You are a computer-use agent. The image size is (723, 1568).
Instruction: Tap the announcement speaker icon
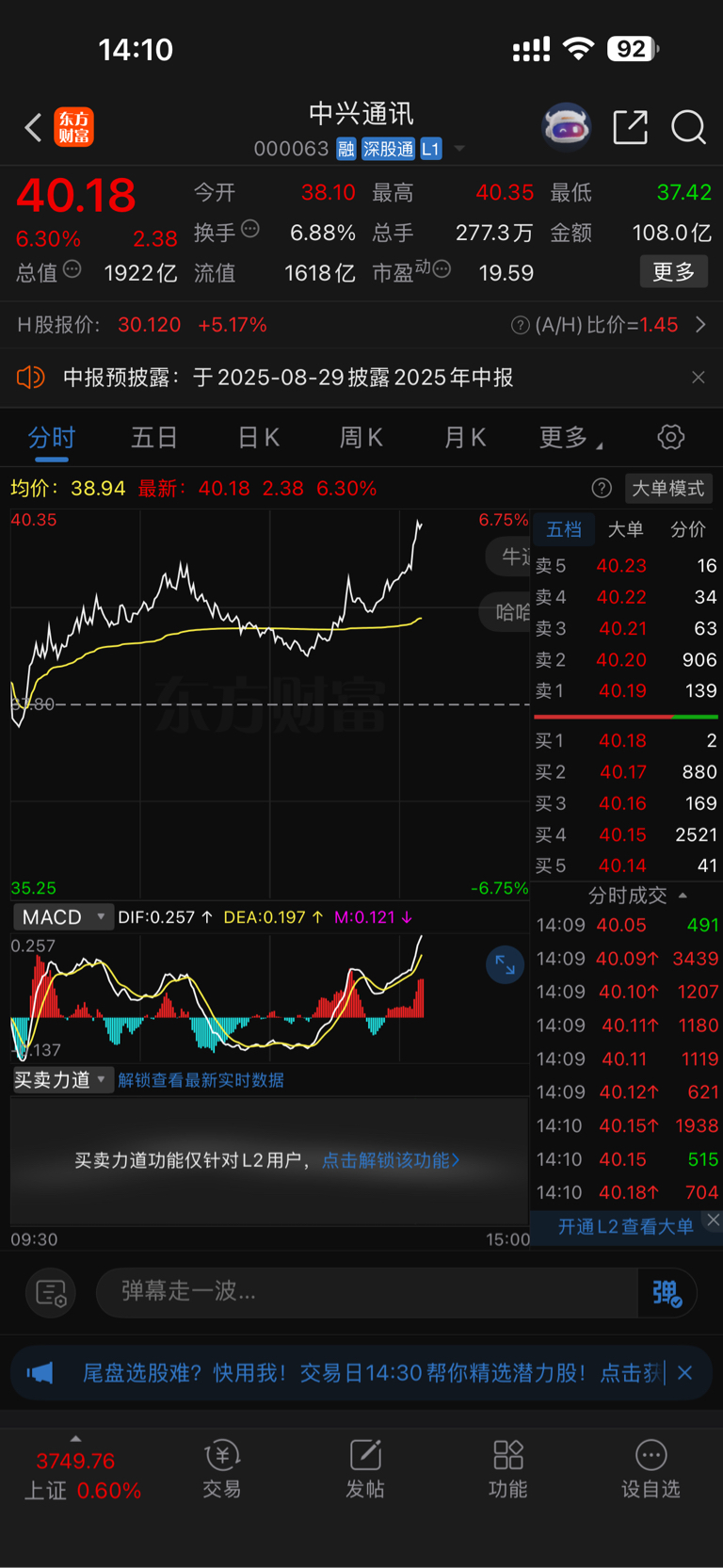point(30,378)
